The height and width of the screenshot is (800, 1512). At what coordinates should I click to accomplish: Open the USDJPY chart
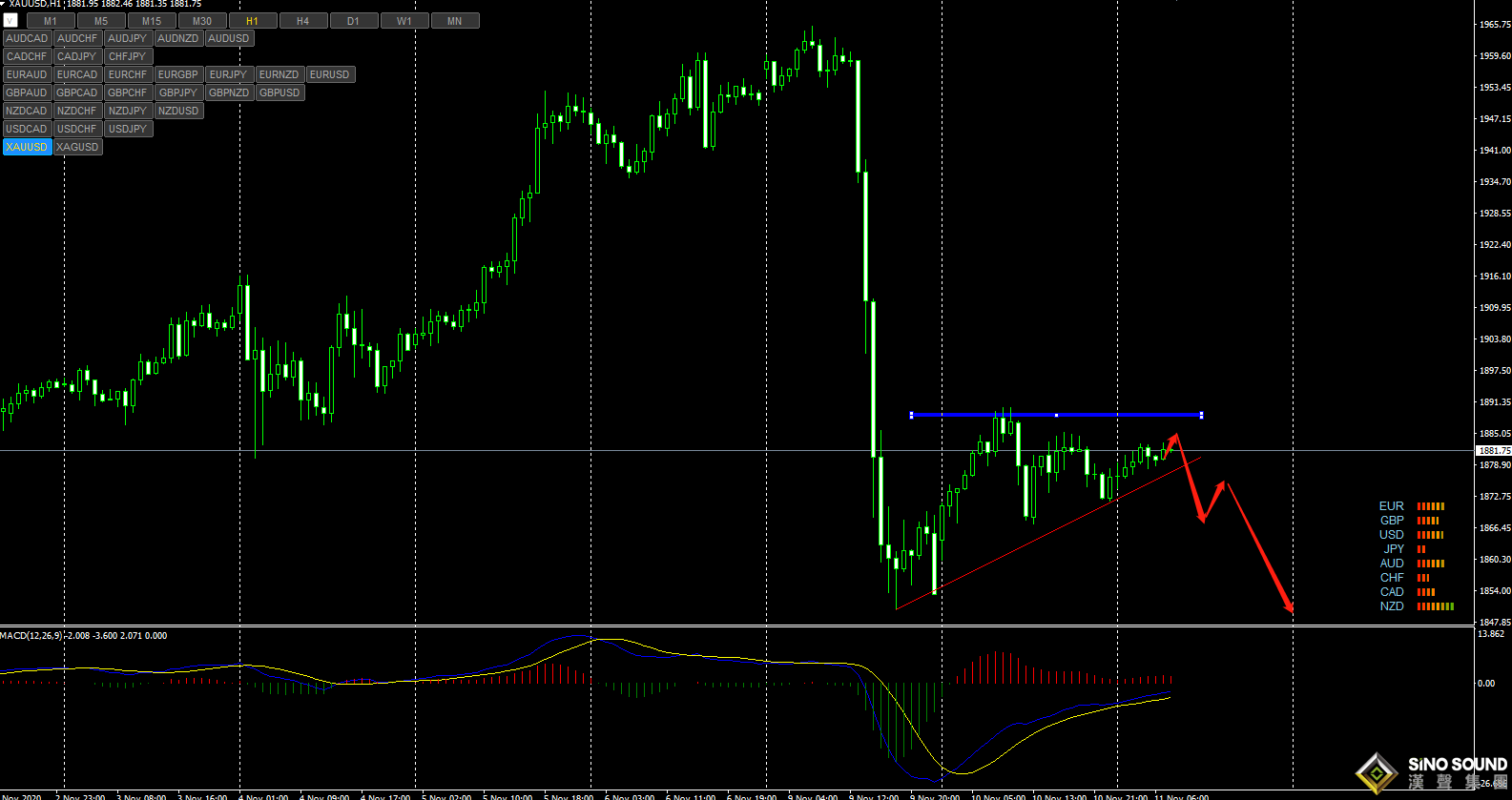click(128, 129)
